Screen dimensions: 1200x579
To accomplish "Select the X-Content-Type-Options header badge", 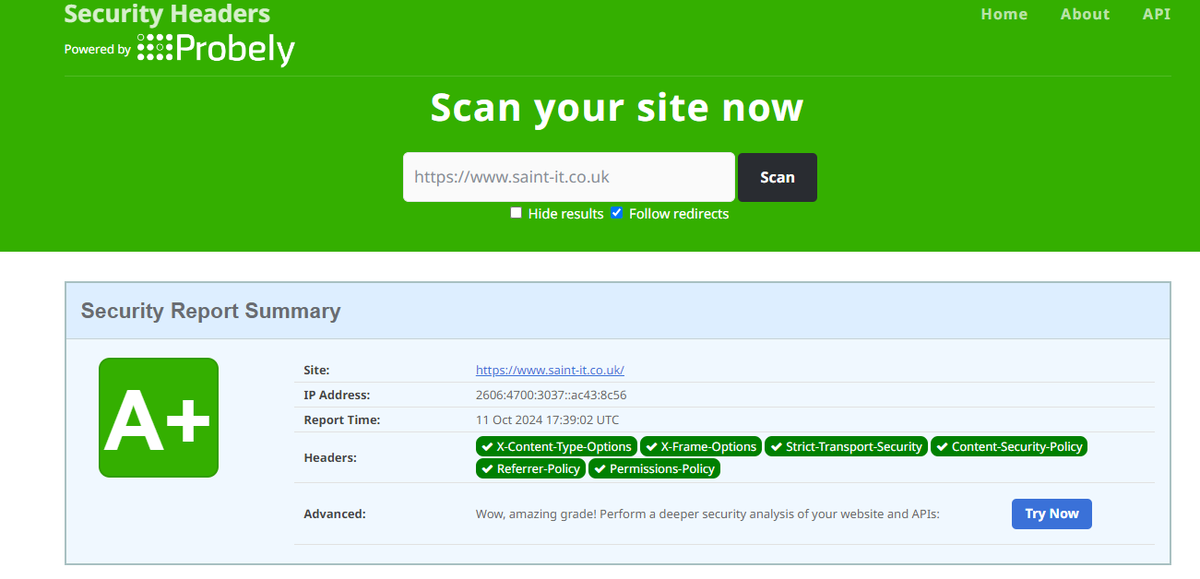I will [556, 447].
